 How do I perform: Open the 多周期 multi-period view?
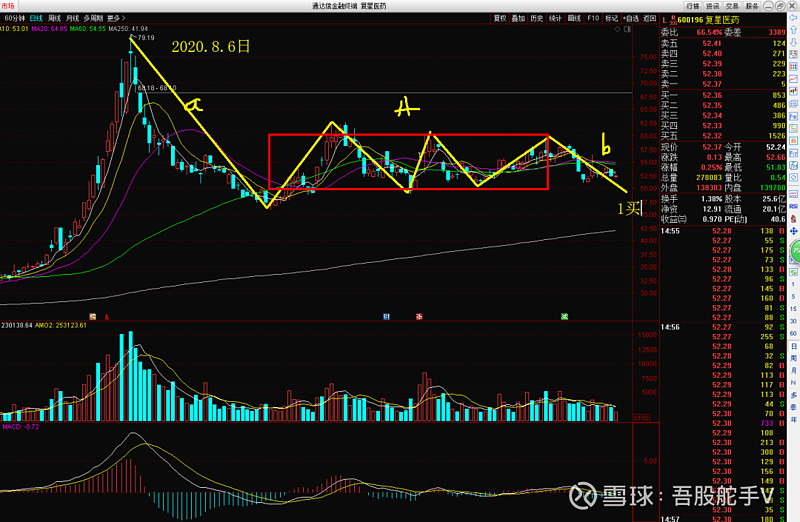pos(93,18)
